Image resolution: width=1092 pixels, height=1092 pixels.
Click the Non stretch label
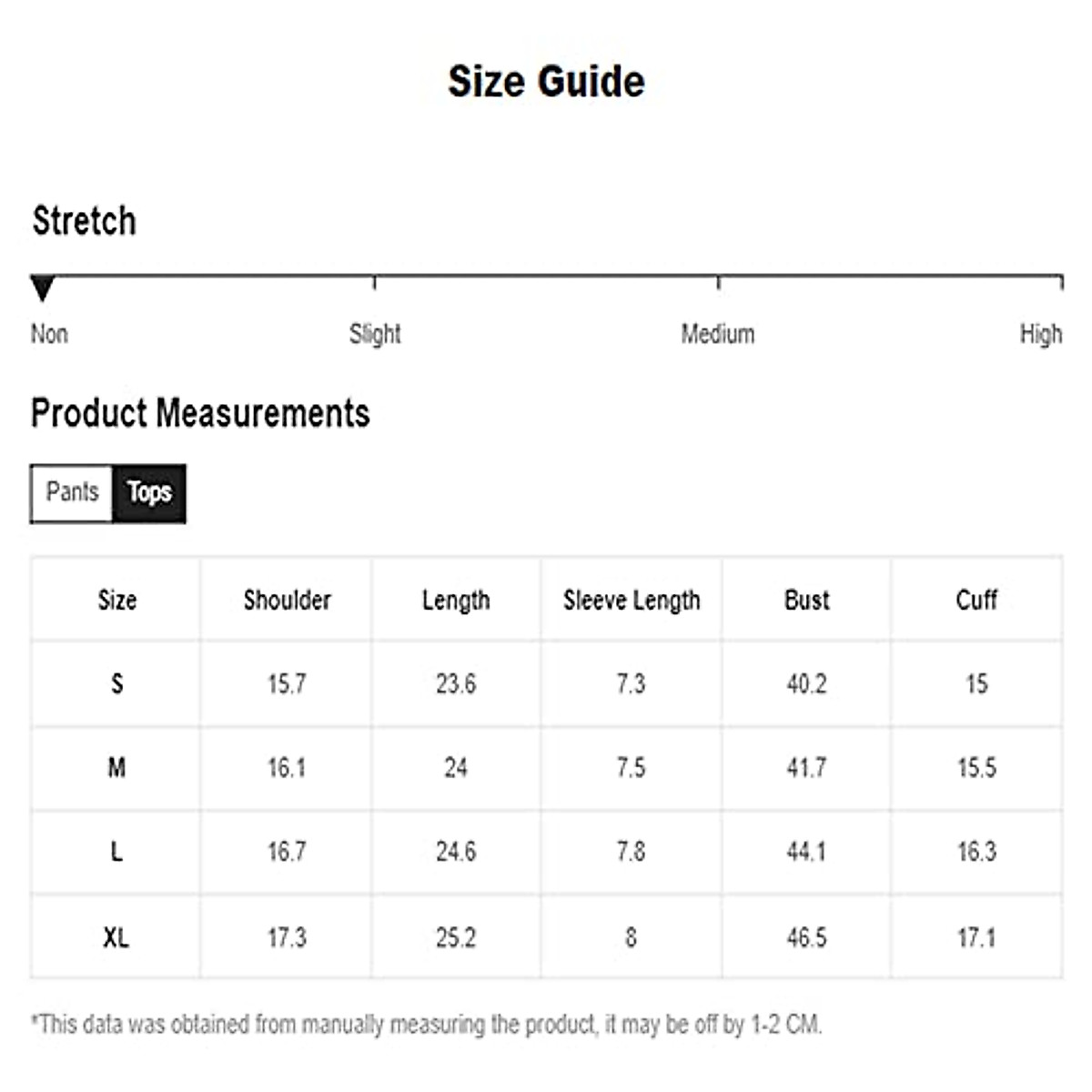coord(49,334)
